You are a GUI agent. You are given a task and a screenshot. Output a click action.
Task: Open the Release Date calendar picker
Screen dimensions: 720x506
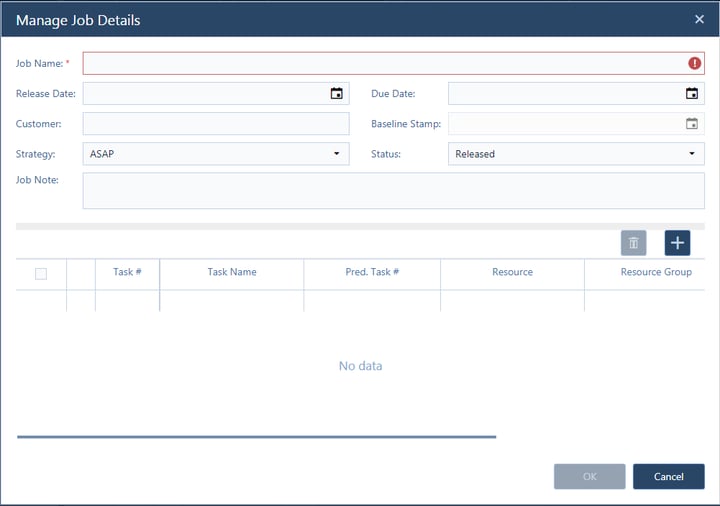(337, 93)
